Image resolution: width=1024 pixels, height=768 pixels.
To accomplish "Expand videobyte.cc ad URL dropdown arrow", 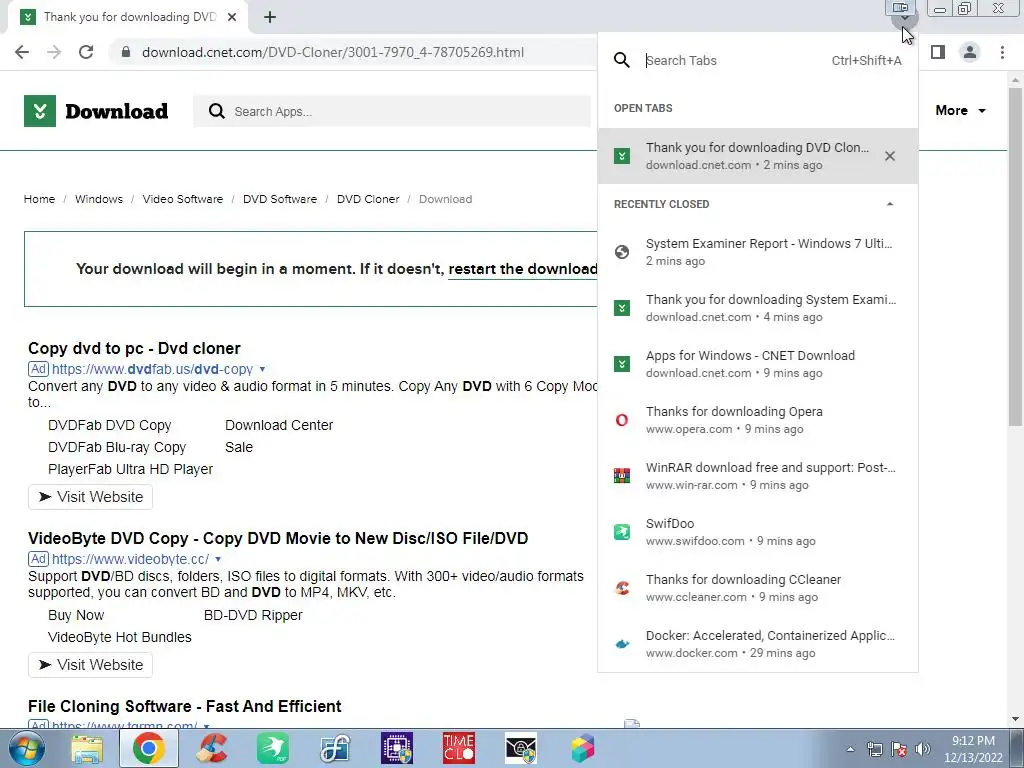I will click(x=218, y=560).
